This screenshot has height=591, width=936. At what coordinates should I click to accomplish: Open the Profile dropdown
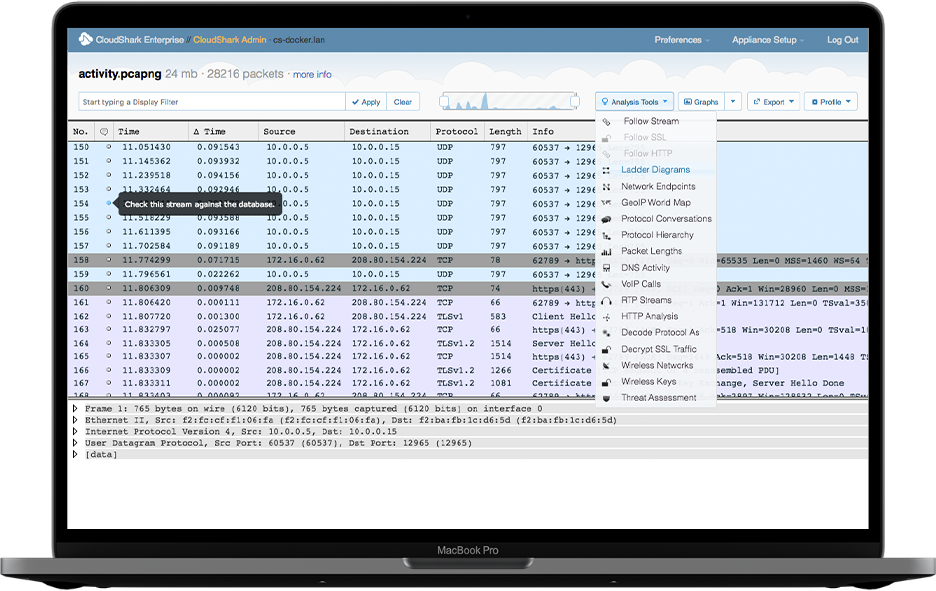pyautogui.click(x=831, y=102)
